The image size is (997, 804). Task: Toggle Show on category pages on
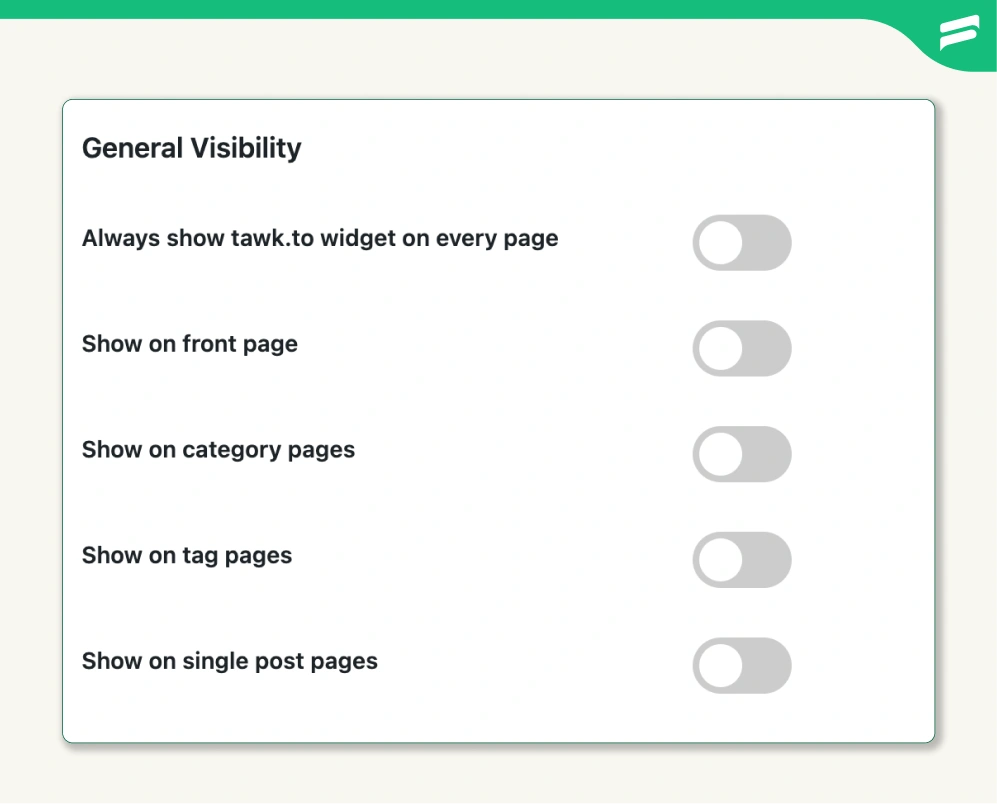[742, 454]
